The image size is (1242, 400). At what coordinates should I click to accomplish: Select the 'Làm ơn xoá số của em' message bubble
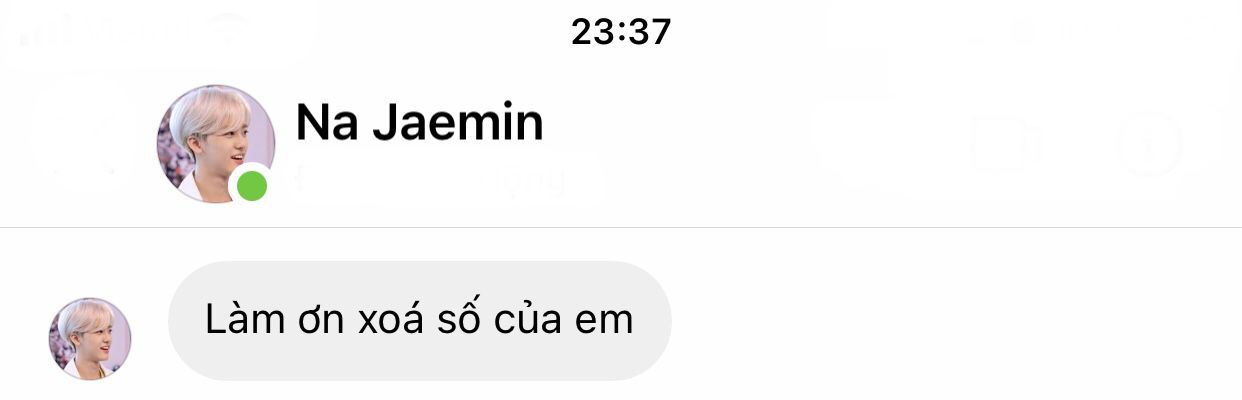[x=419, y=320]
